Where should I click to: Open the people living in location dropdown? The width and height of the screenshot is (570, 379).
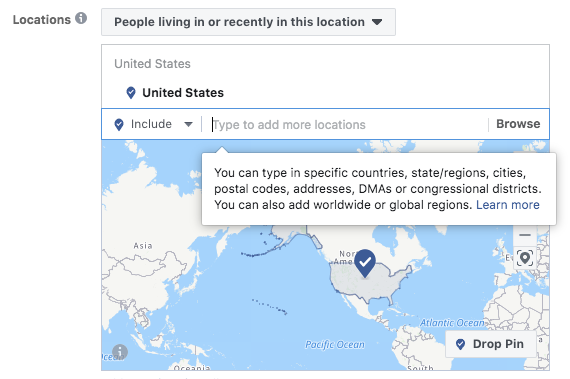(248, 22)
